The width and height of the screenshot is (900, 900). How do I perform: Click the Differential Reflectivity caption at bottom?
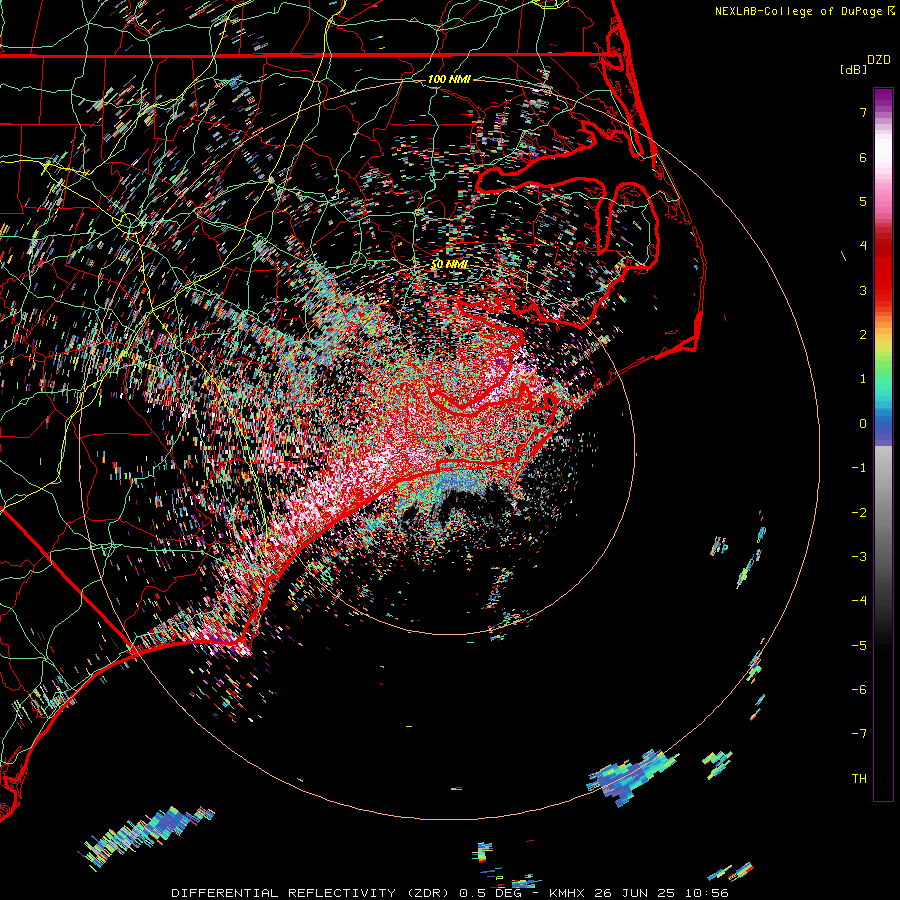pos(450,893)
